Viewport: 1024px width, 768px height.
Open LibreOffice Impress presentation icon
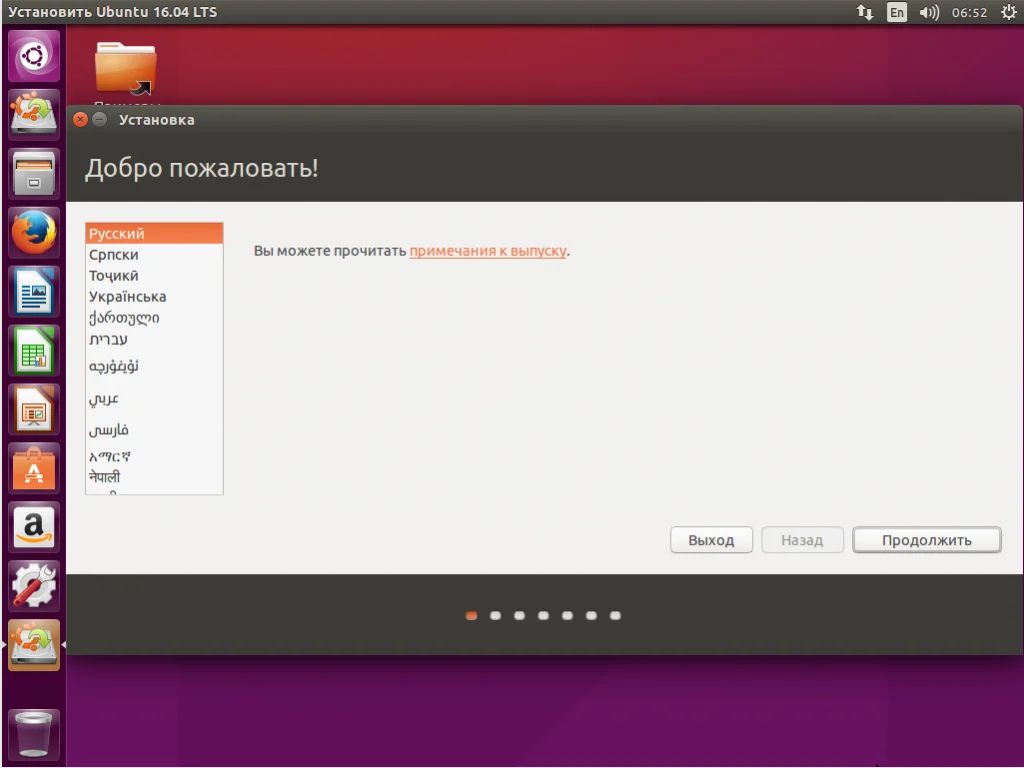(x=34, y=409)
